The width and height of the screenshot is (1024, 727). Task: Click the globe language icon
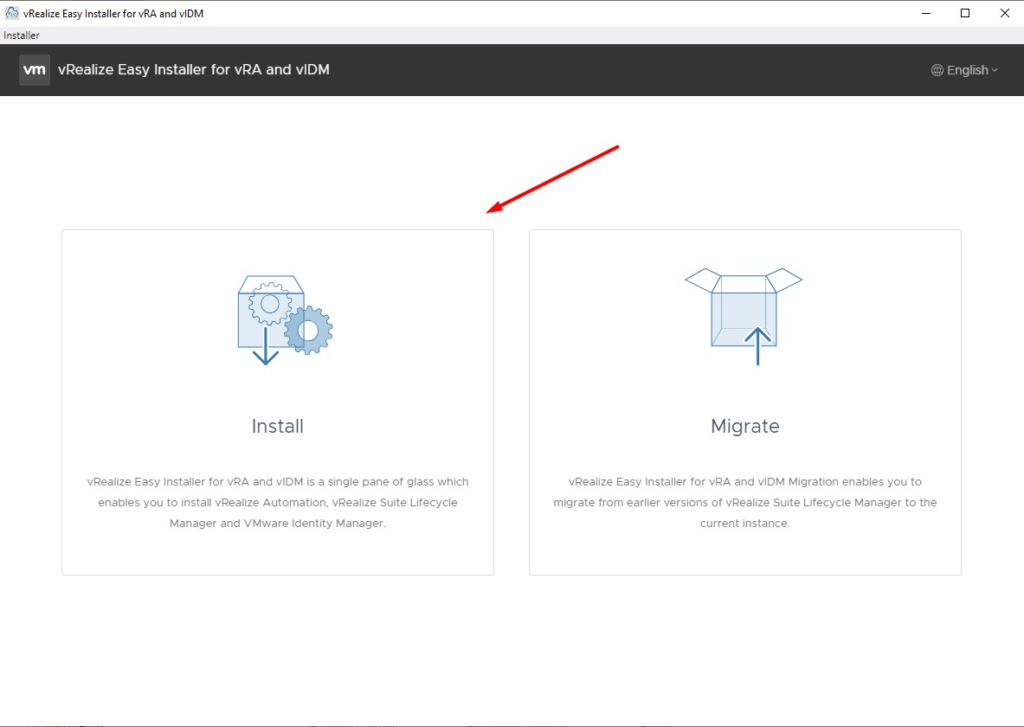(x=937, y=70)
